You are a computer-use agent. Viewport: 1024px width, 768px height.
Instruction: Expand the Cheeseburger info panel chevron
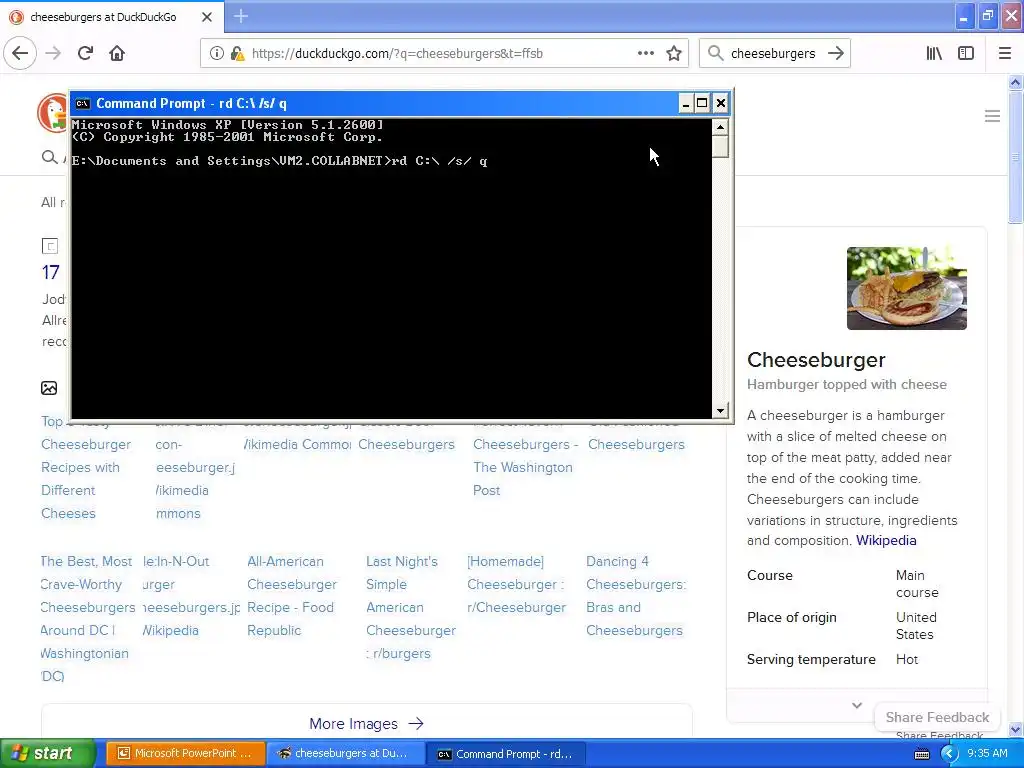(857, 705)
